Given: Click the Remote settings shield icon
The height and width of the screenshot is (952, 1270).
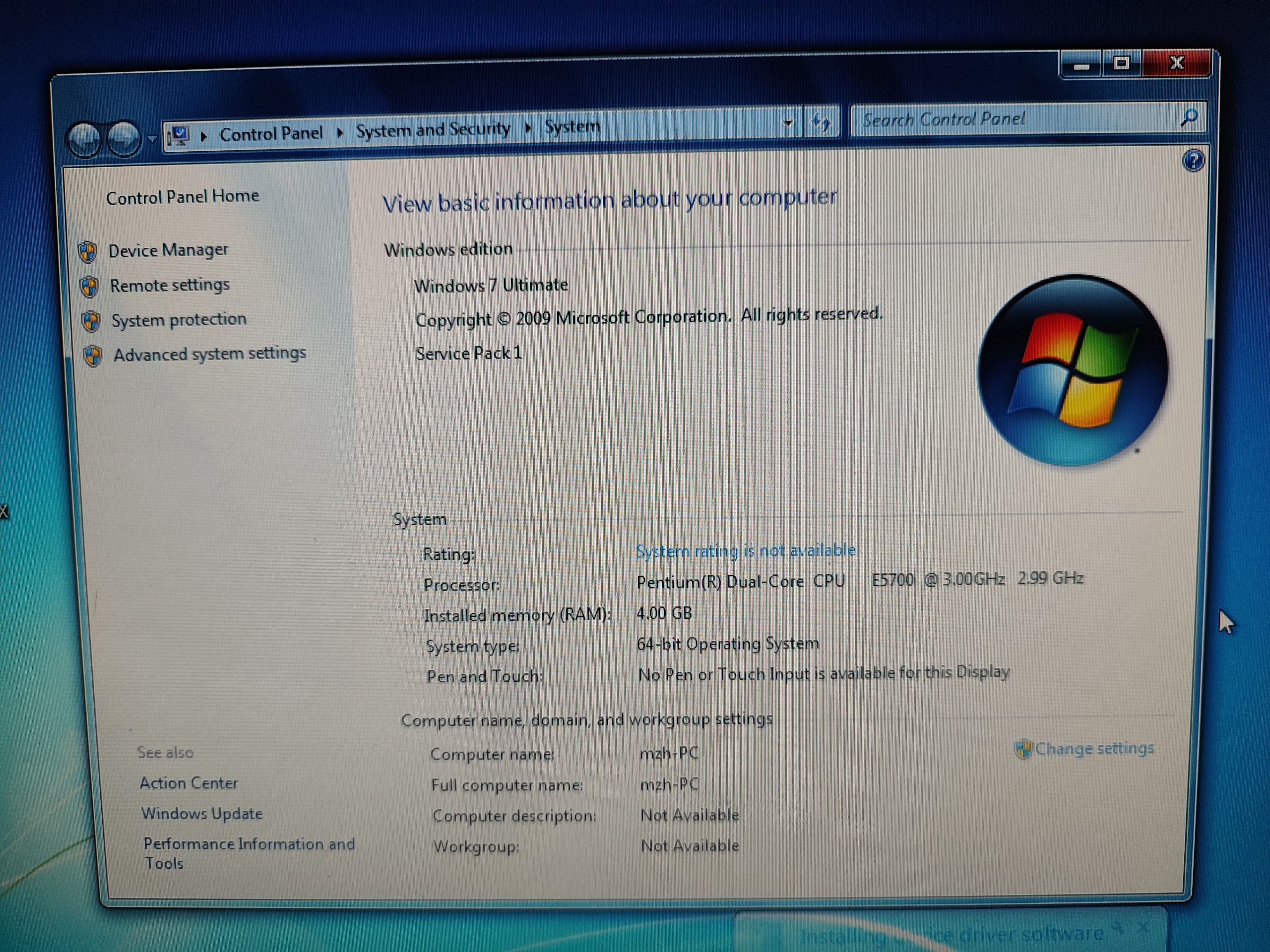Looking at the screenshot, I should (x=89, y=287).
